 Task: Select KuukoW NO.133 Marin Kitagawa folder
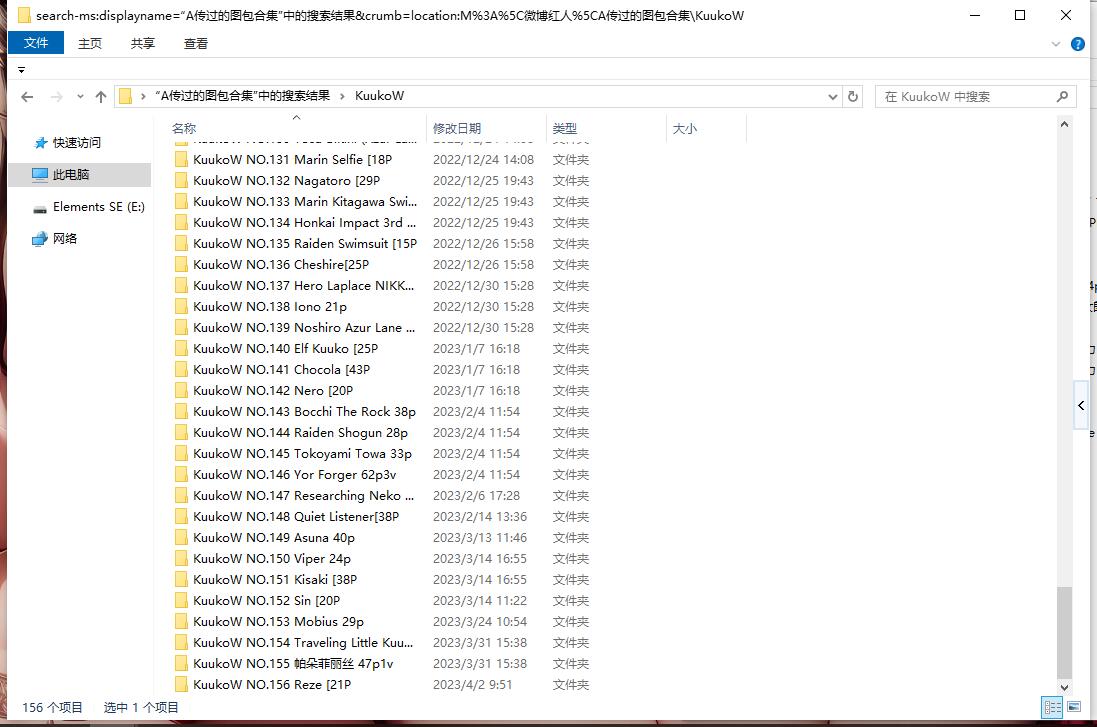305,202
